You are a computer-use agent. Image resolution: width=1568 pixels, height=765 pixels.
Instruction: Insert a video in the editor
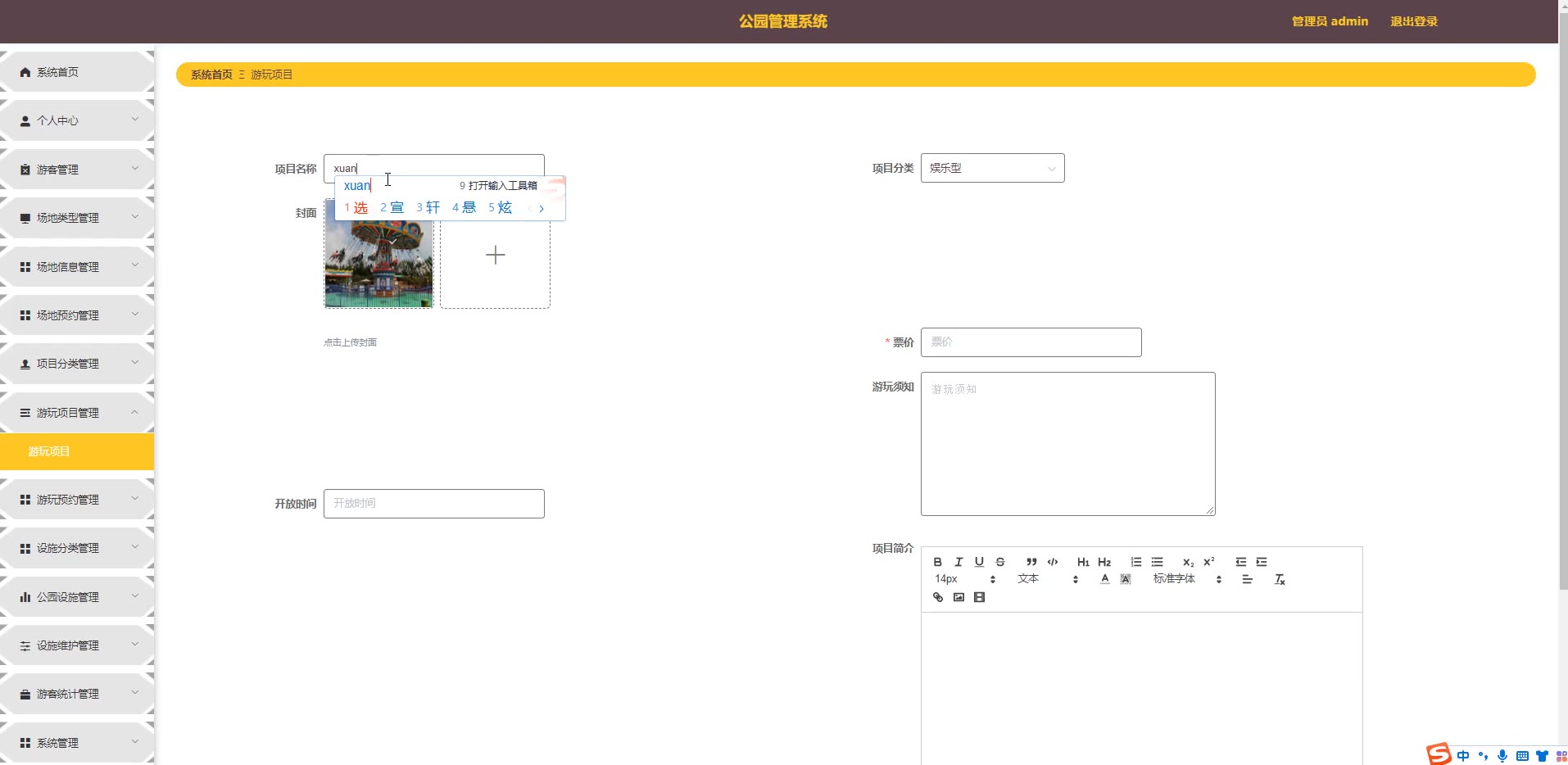coord(979,597)
